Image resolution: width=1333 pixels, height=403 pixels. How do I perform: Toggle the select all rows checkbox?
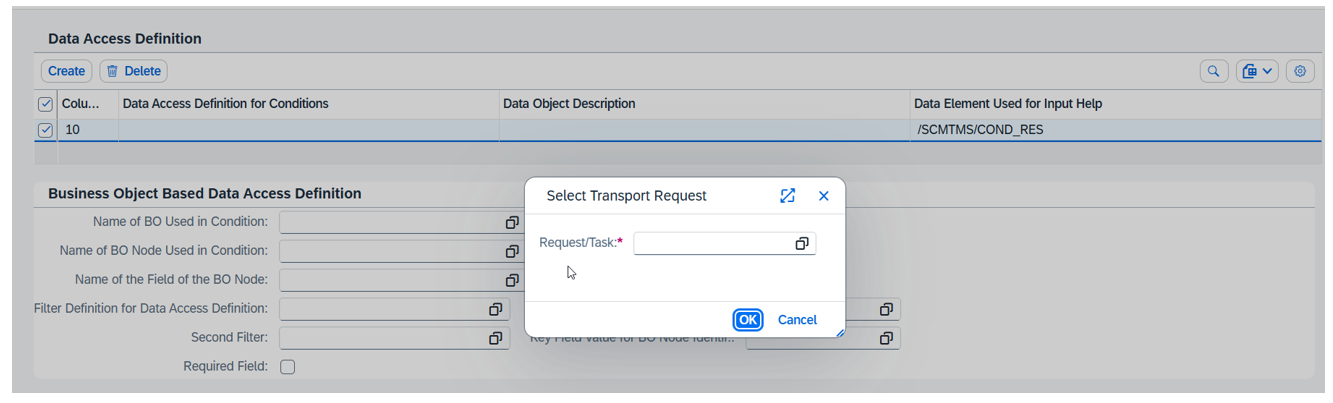point(45,104)
